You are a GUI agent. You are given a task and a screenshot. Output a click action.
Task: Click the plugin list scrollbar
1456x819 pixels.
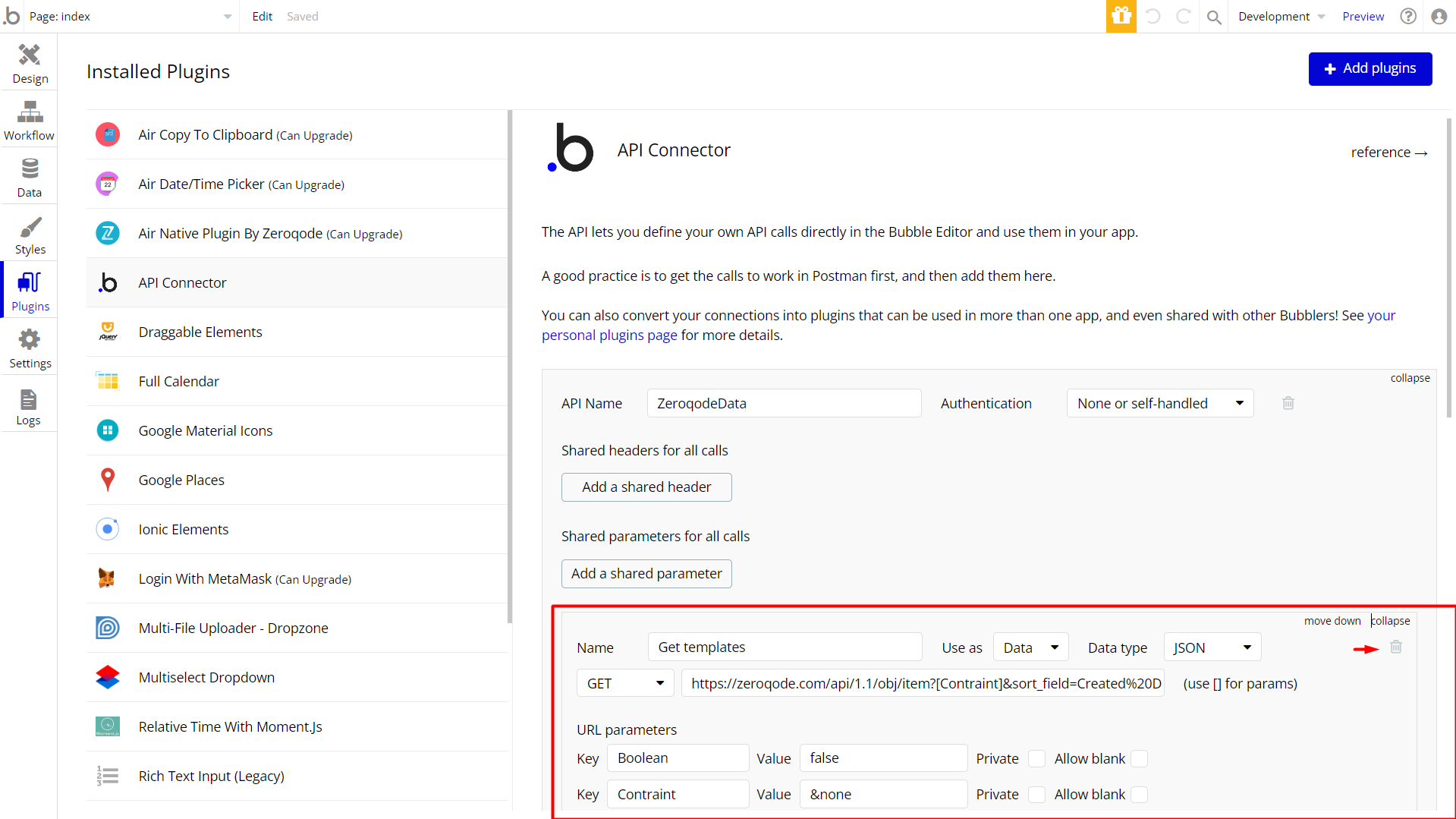click(510, 367)
